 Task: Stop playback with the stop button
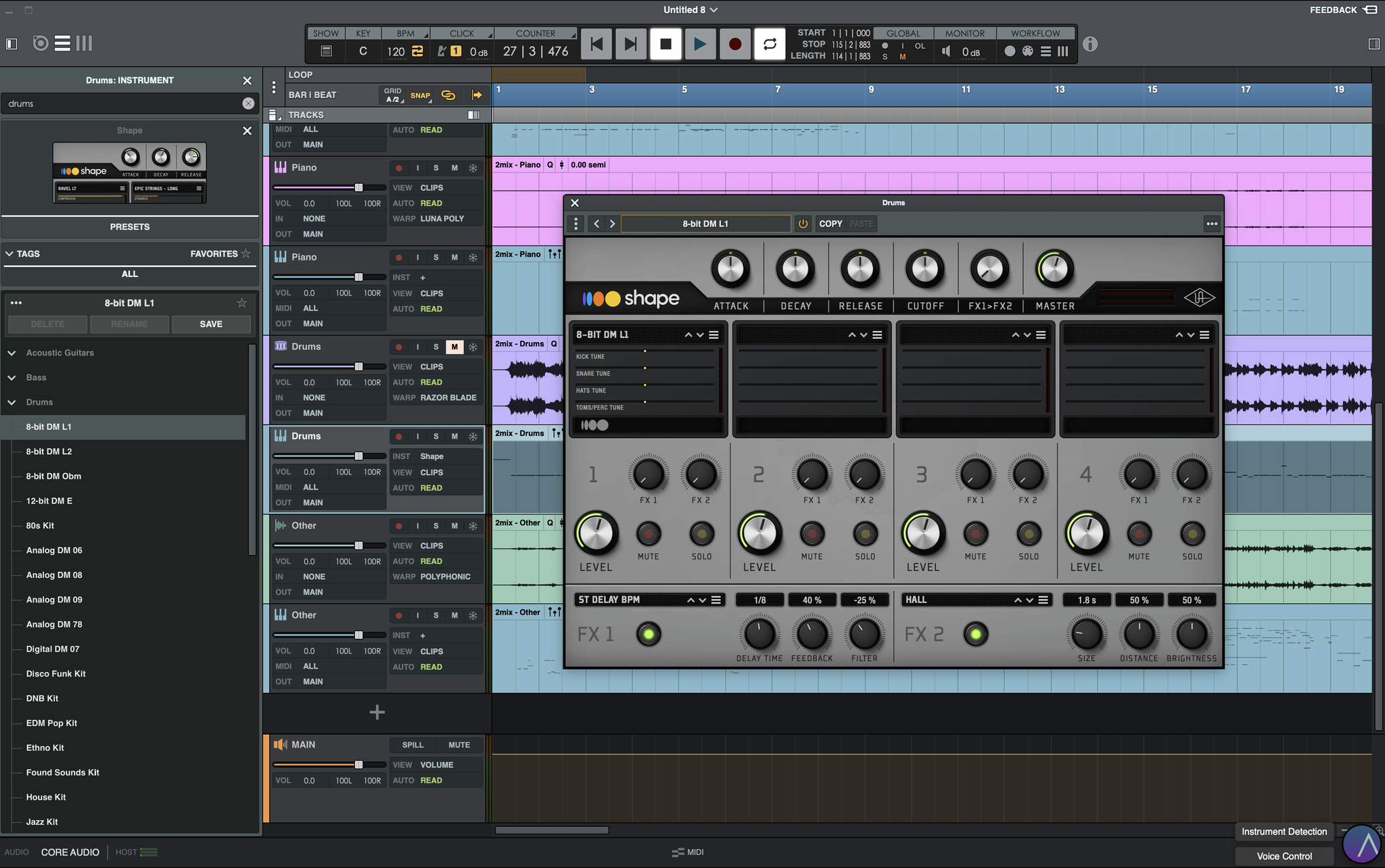coord(665,44)
